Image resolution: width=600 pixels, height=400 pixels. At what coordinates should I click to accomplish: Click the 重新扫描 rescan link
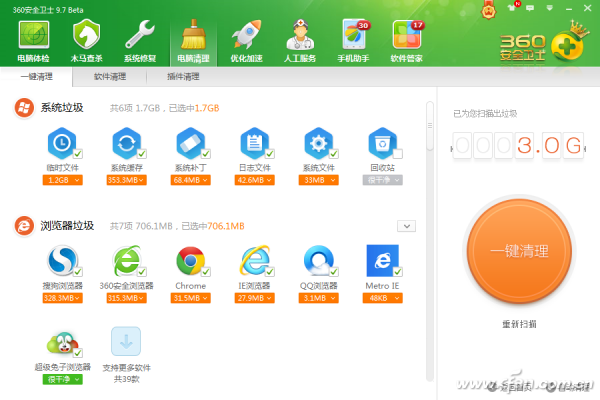[519, 324]
